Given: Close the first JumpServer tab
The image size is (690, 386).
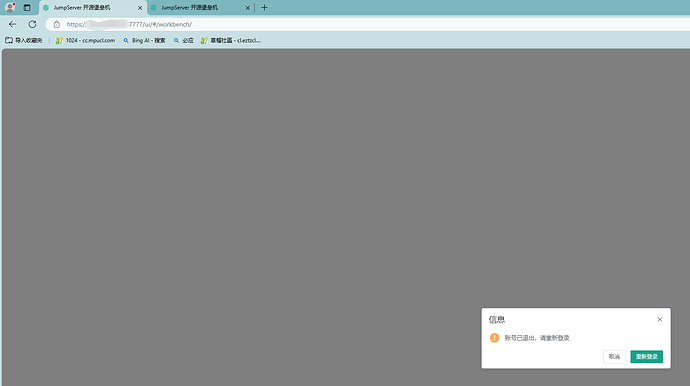Looking at the screenshot, I should [x=140, y=8].
